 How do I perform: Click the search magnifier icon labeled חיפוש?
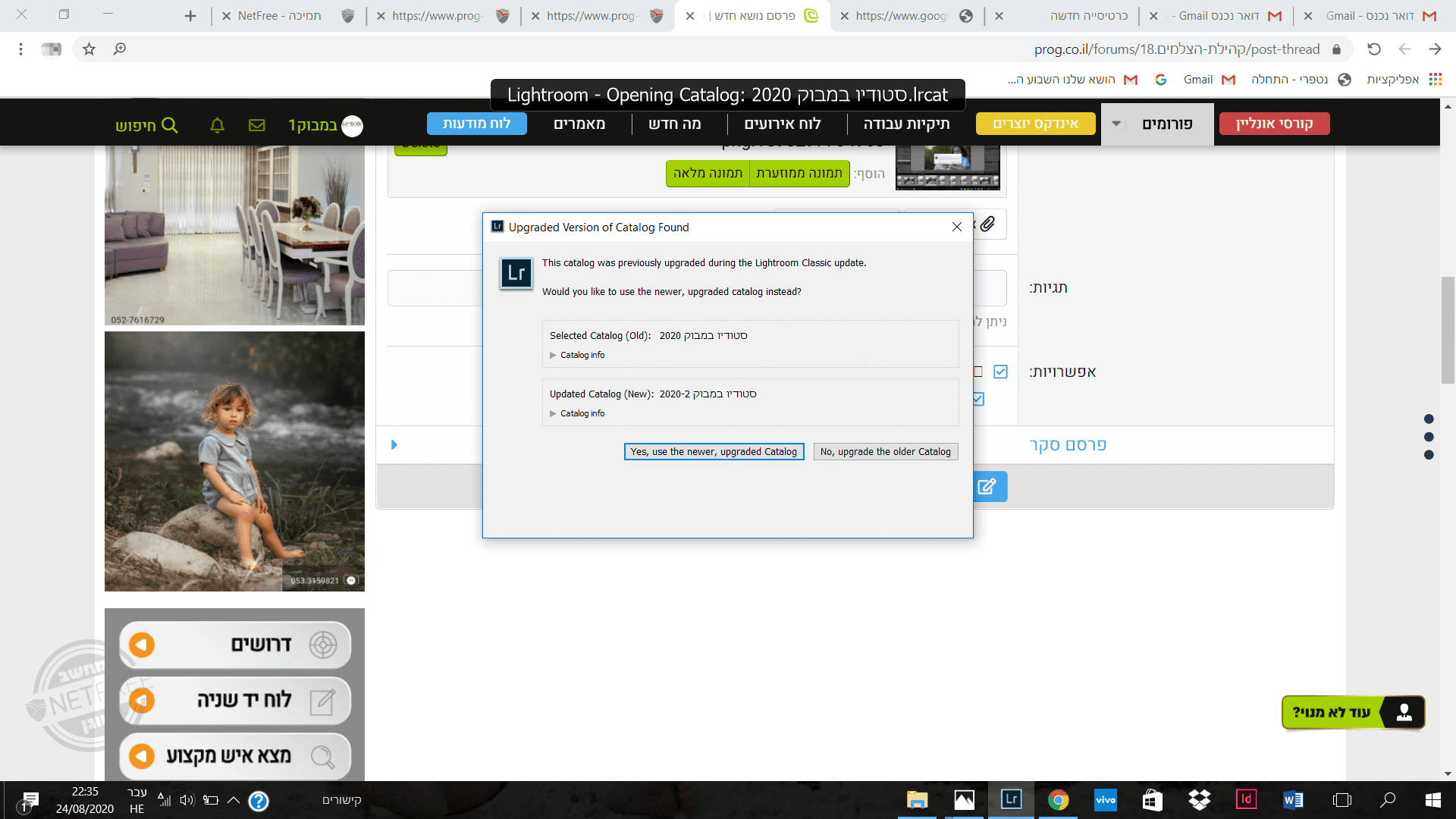click(x=170, y=125)
